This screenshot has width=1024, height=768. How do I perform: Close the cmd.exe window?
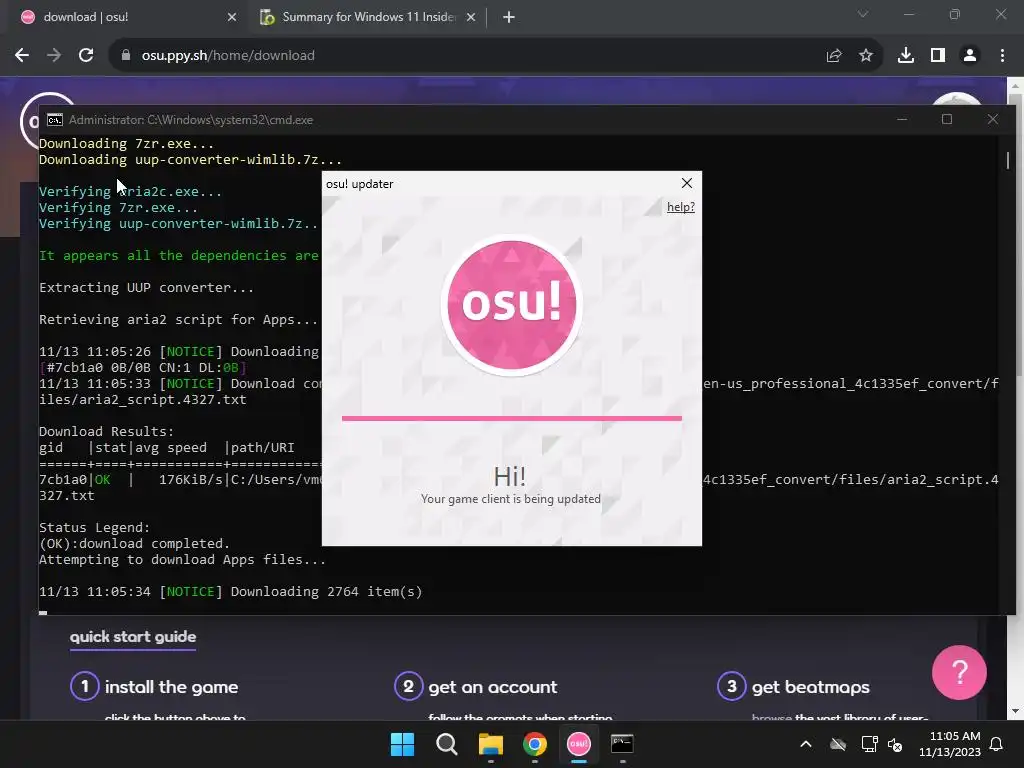(x=993, y=120)
